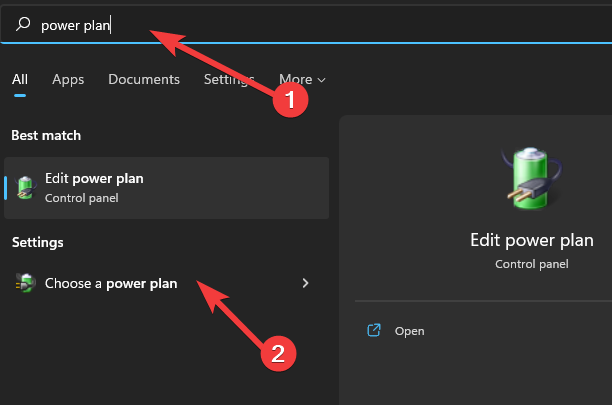Click the small chevron next to More
This screenshot has width=612, height=405.
click(x=322, y=80)
